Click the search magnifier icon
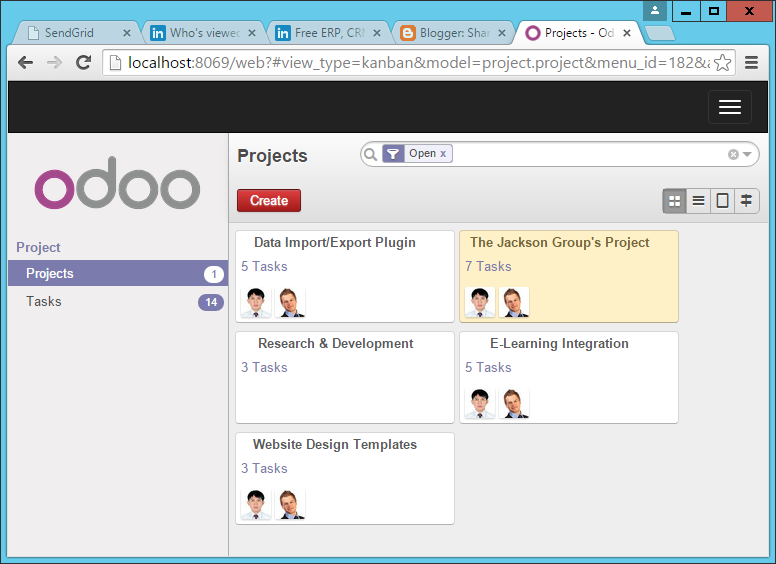The width and height of the screenshot is (776, 564). pyautogui.click(x=370, y=155)
